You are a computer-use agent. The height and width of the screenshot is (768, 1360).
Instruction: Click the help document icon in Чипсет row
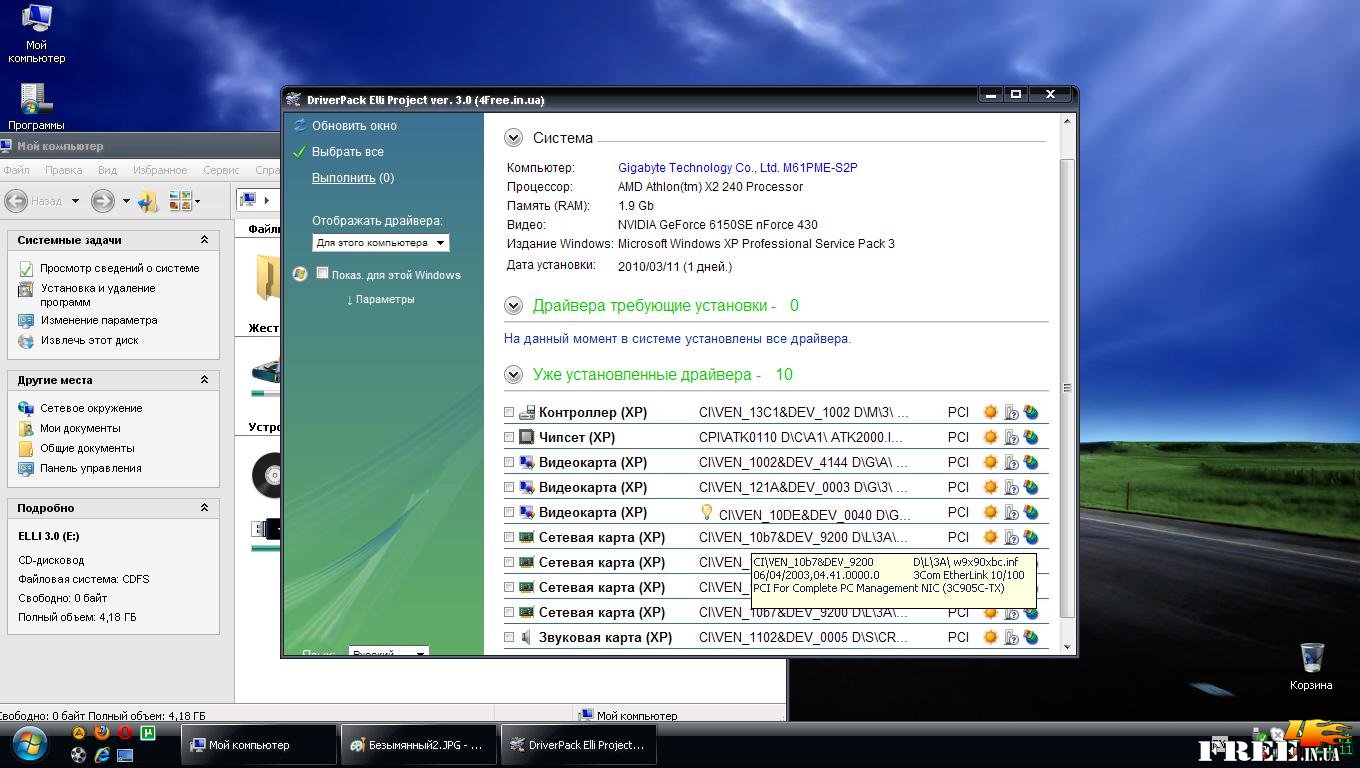[x=1011, y=437]
